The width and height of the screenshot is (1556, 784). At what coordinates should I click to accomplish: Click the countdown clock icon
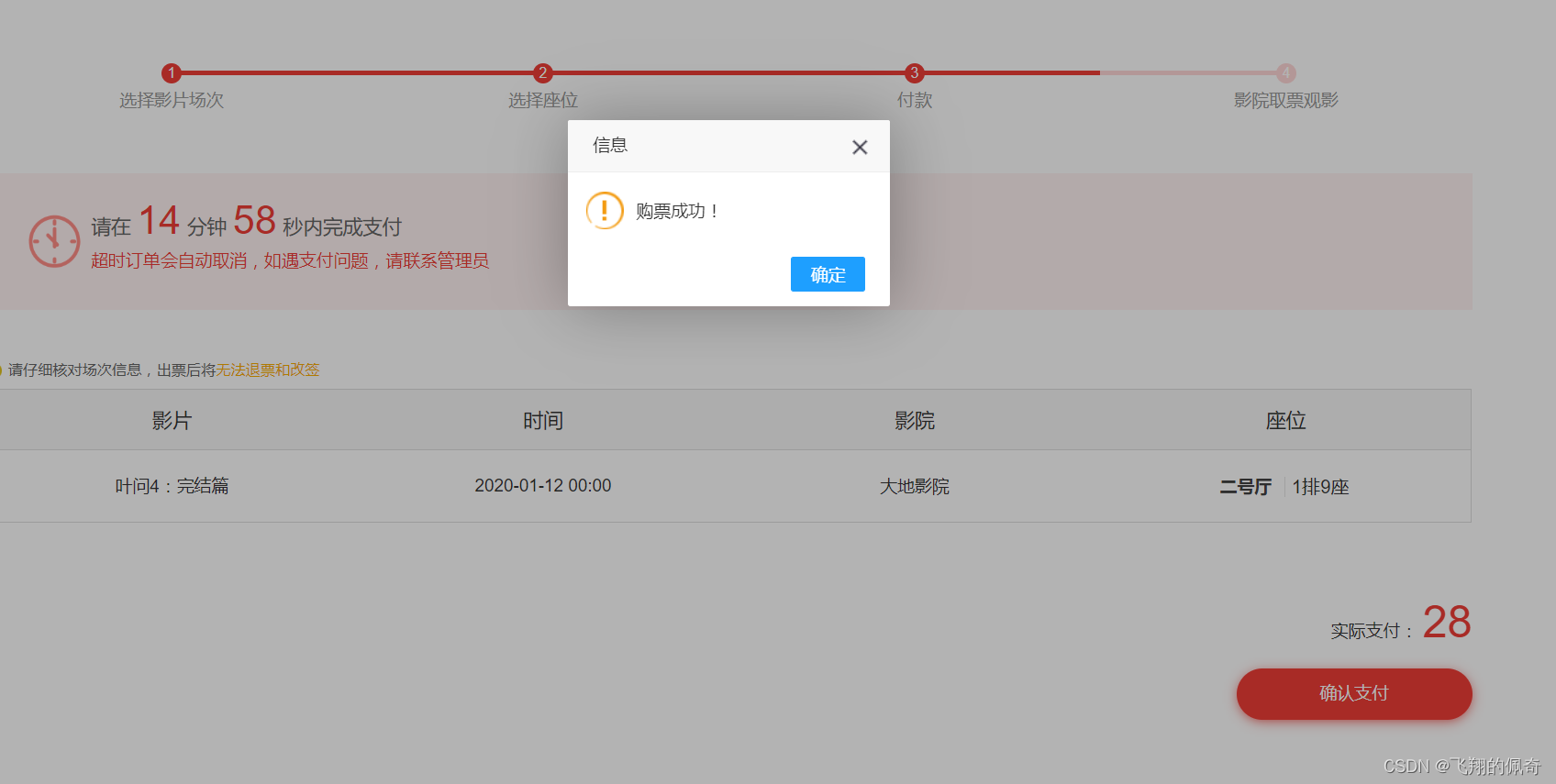(54, 241)
